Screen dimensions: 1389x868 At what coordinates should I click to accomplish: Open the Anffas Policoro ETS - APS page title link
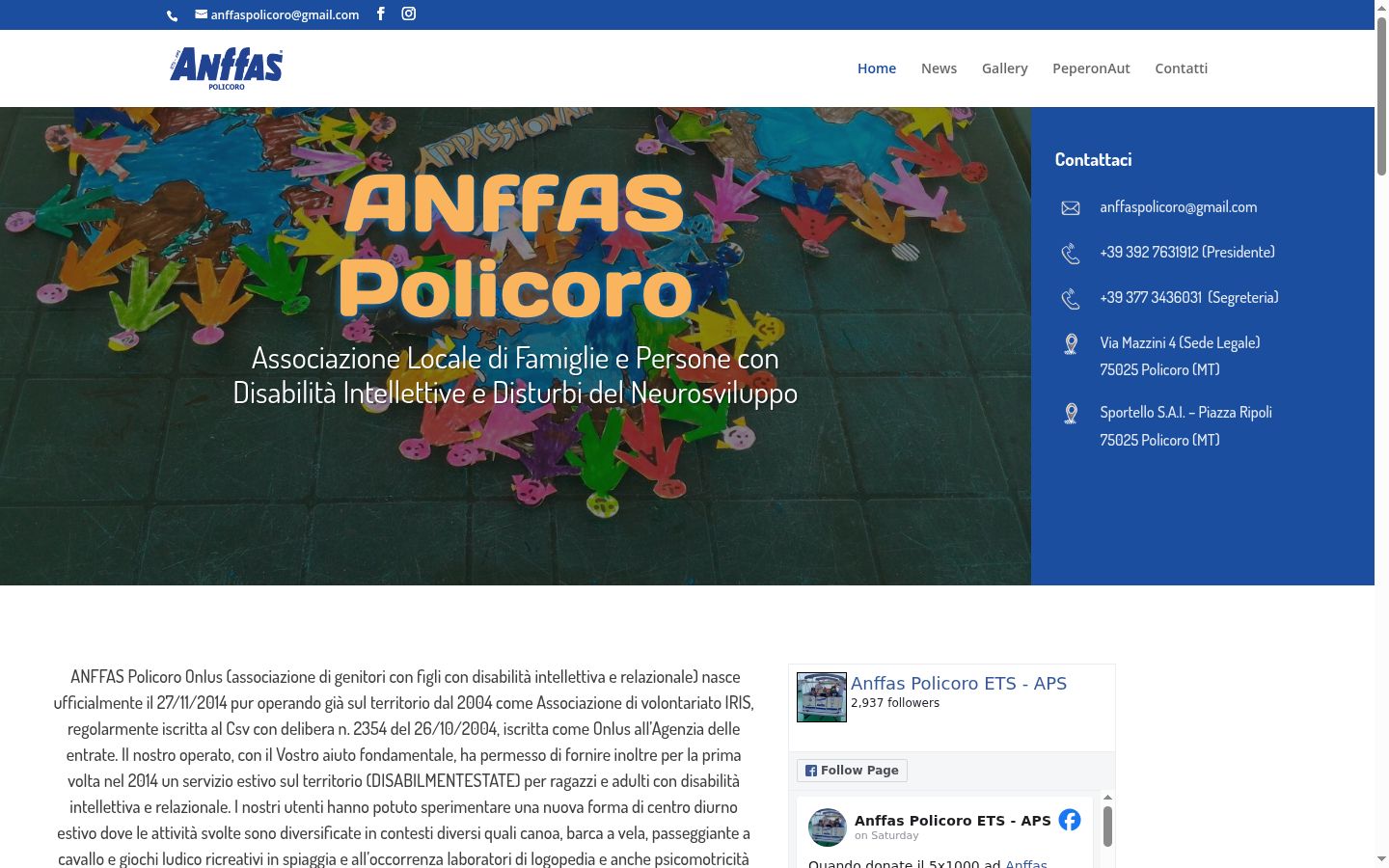[959, 683]
